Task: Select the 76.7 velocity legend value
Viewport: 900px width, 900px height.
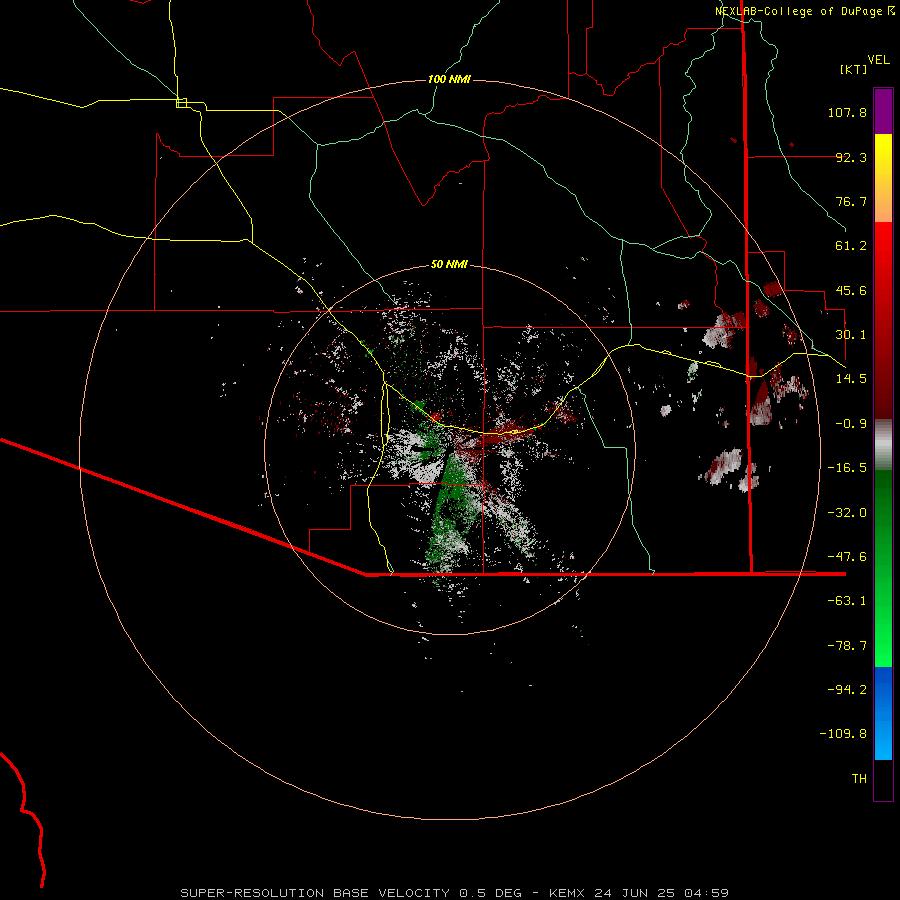Action: tap(851, 201)
